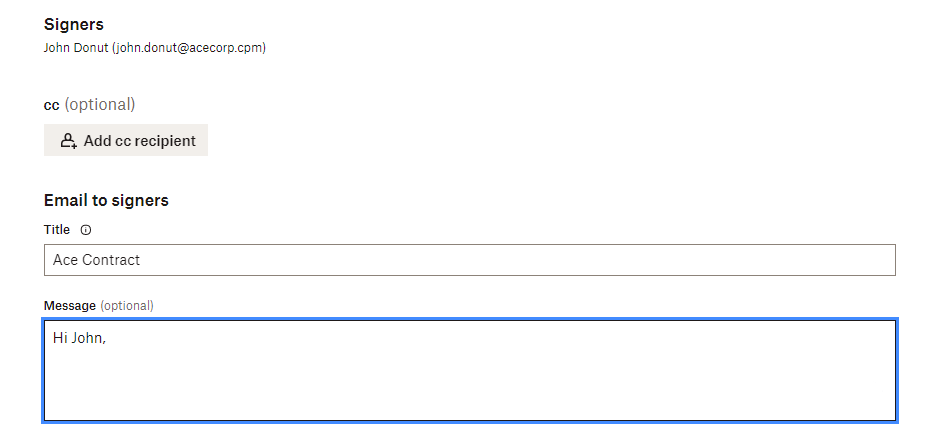
Task: Click '(optional)' beside the Message label
Action: tap(127, 305)
